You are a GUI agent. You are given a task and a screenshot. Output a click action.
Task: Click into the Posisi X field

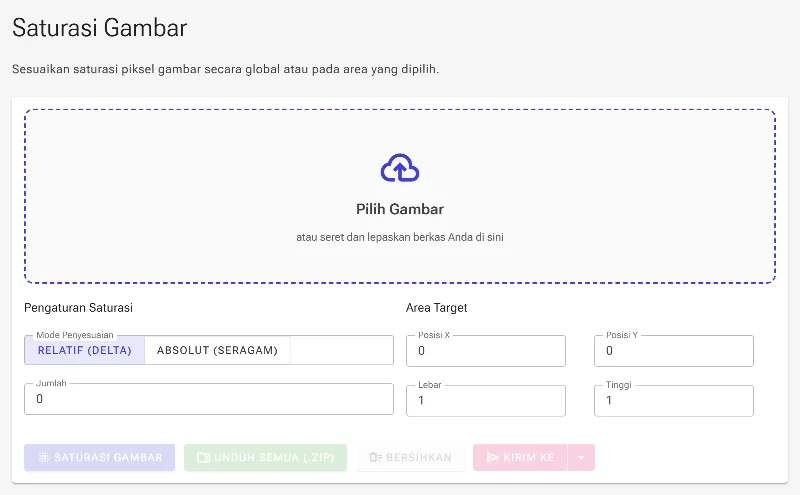click(486, 351)
